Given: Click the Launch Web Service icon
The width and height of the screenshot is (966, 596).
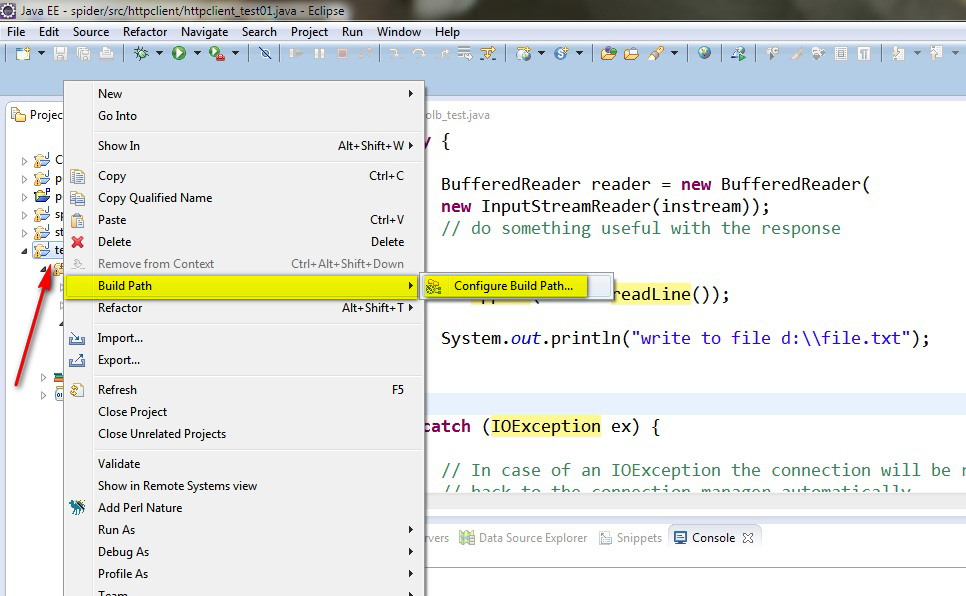Looking at the screenshot, I should [738, 54].
